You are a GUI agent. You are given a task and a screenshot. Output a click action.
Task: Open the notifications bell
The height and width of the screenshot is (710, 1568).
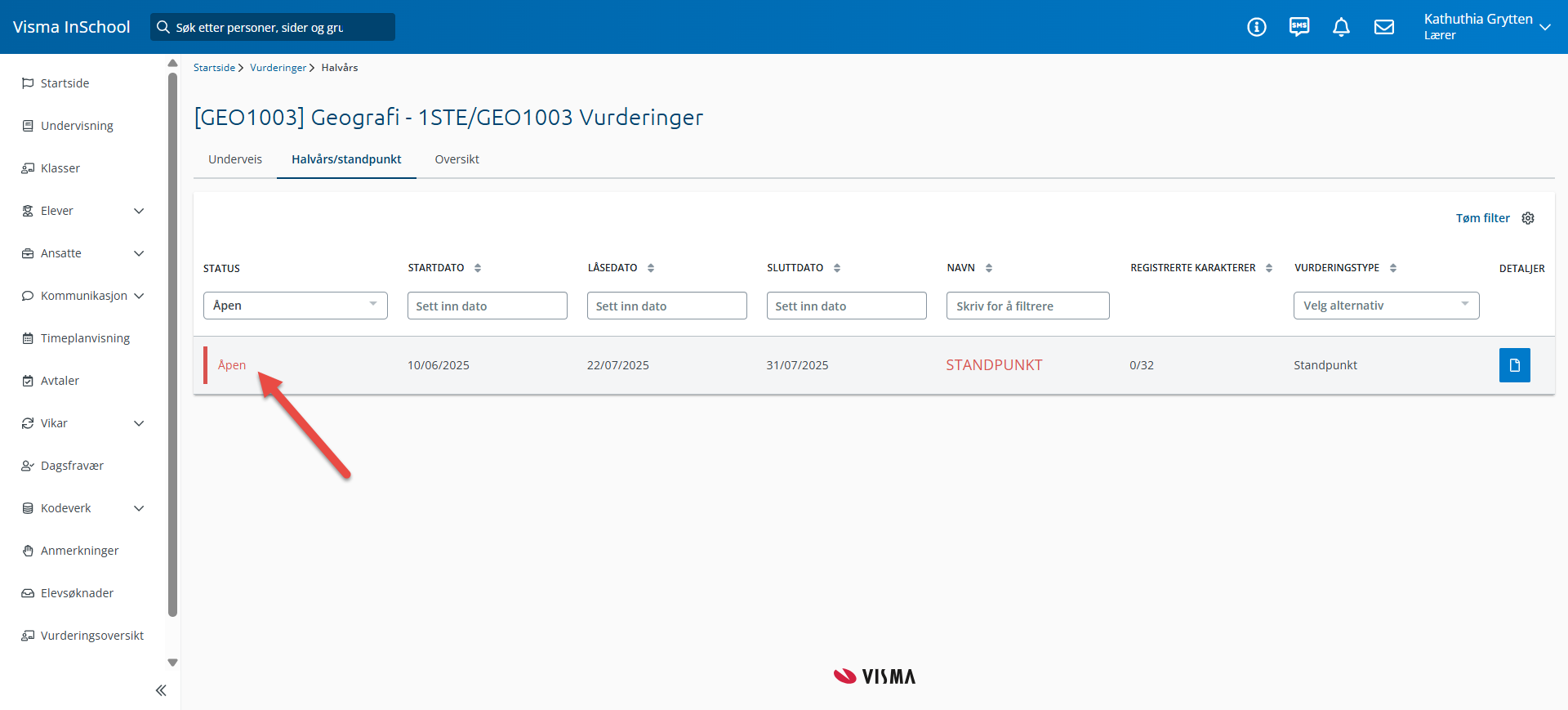(x=1341, y=27)
